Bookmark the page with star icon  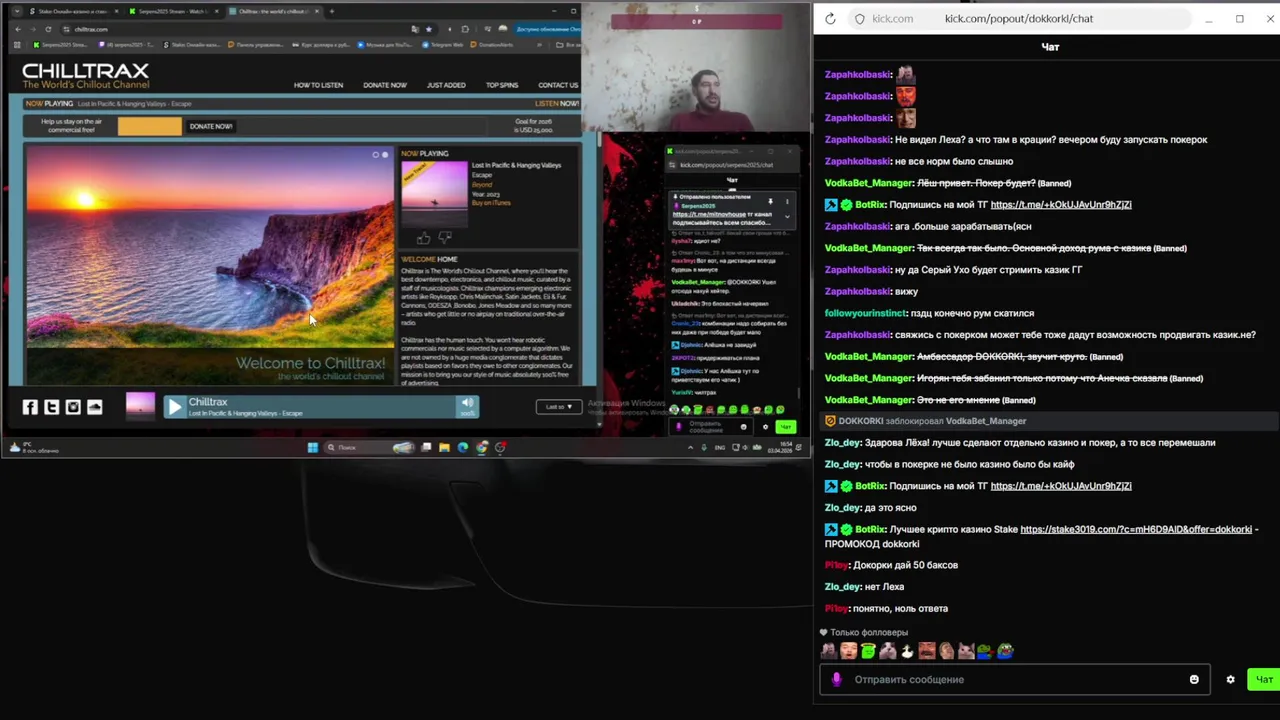[x=428, y=29]
